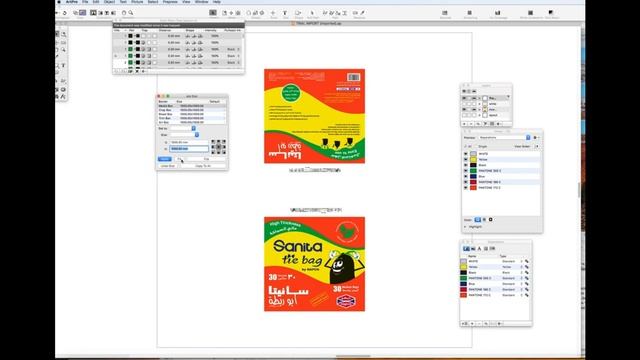Click the Yellow swatch in Viewer panel
640x360 pixels.
coord(473,160)
